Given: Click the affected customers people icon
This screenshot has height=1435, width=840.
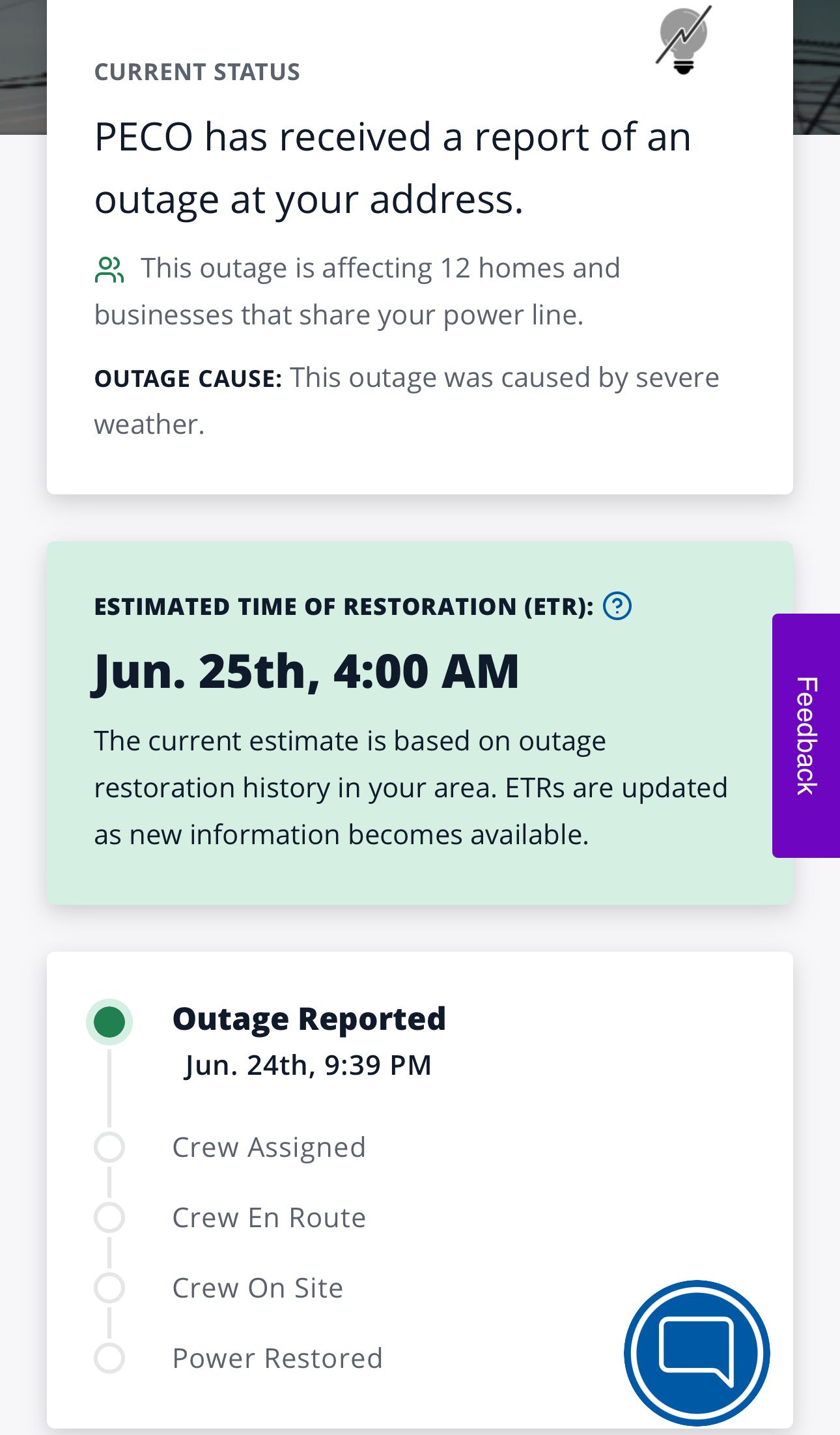Looking at the screenshot, I should pos(109,270).
